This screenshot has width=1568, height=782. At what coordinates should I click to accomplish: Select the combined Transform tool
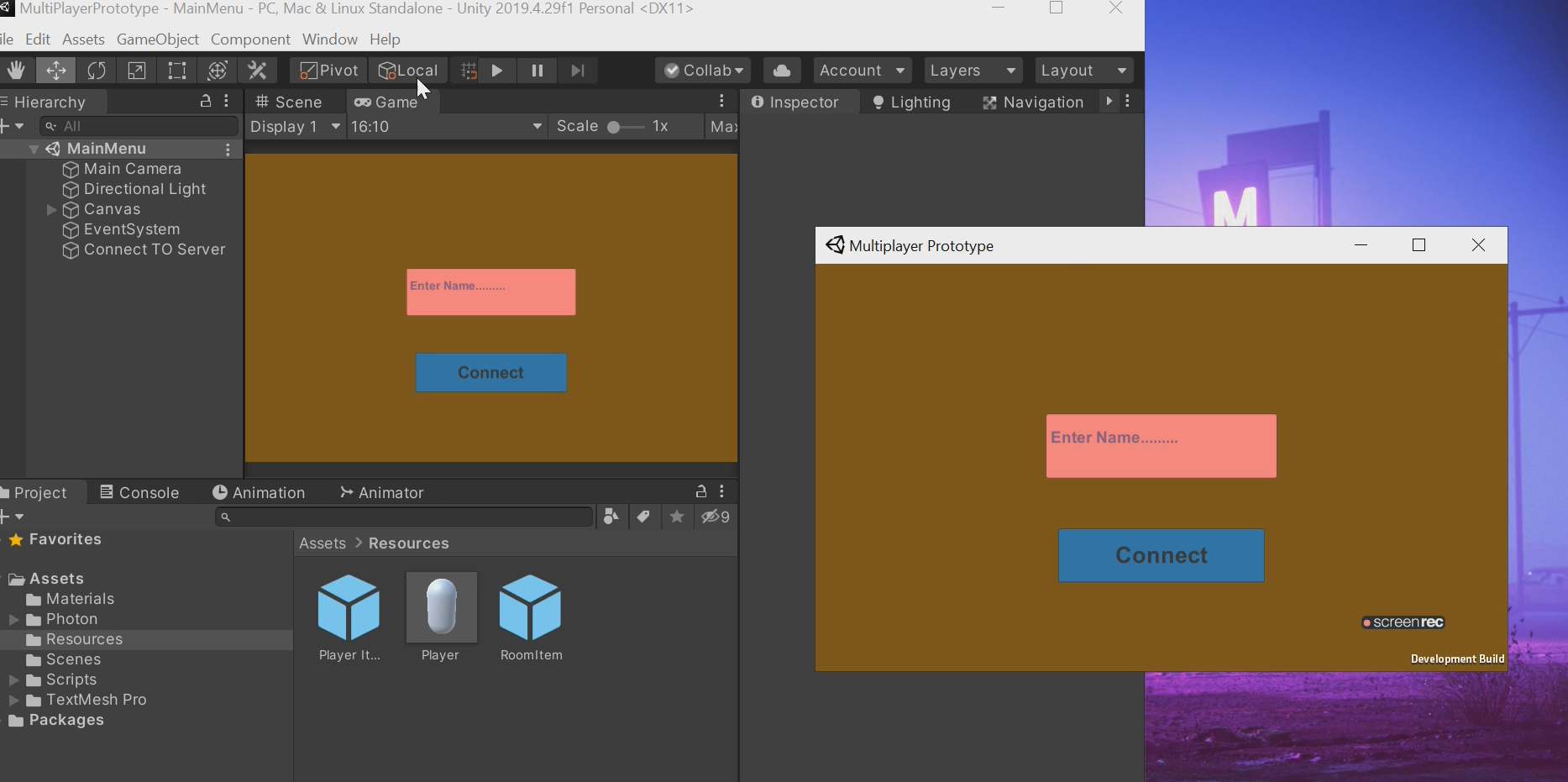tap(218, 71)
